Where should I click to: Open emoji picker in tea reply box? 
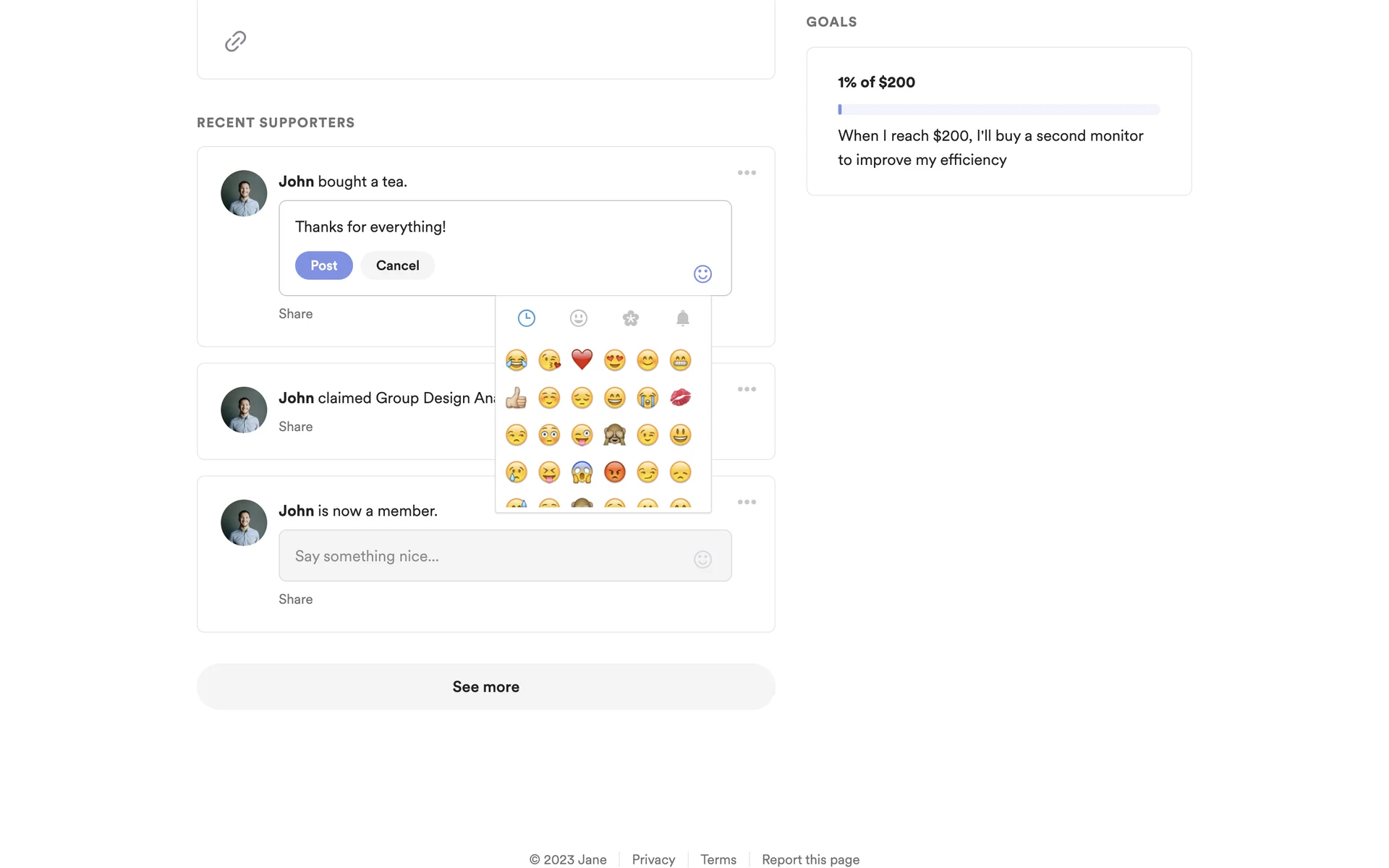click(x=702, y=274)
